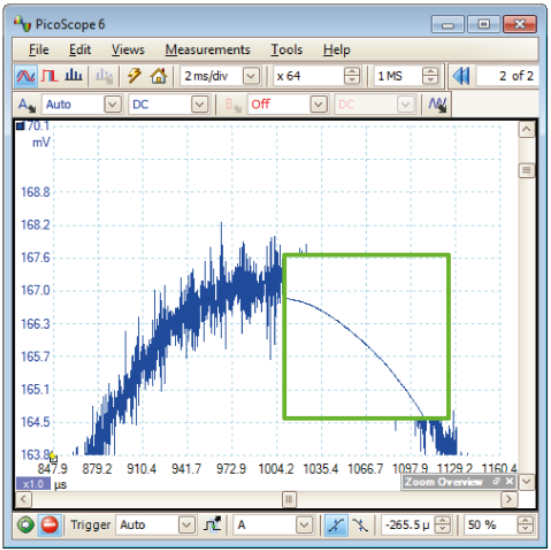Select Persistence mode square wave icon

(49, 76)
